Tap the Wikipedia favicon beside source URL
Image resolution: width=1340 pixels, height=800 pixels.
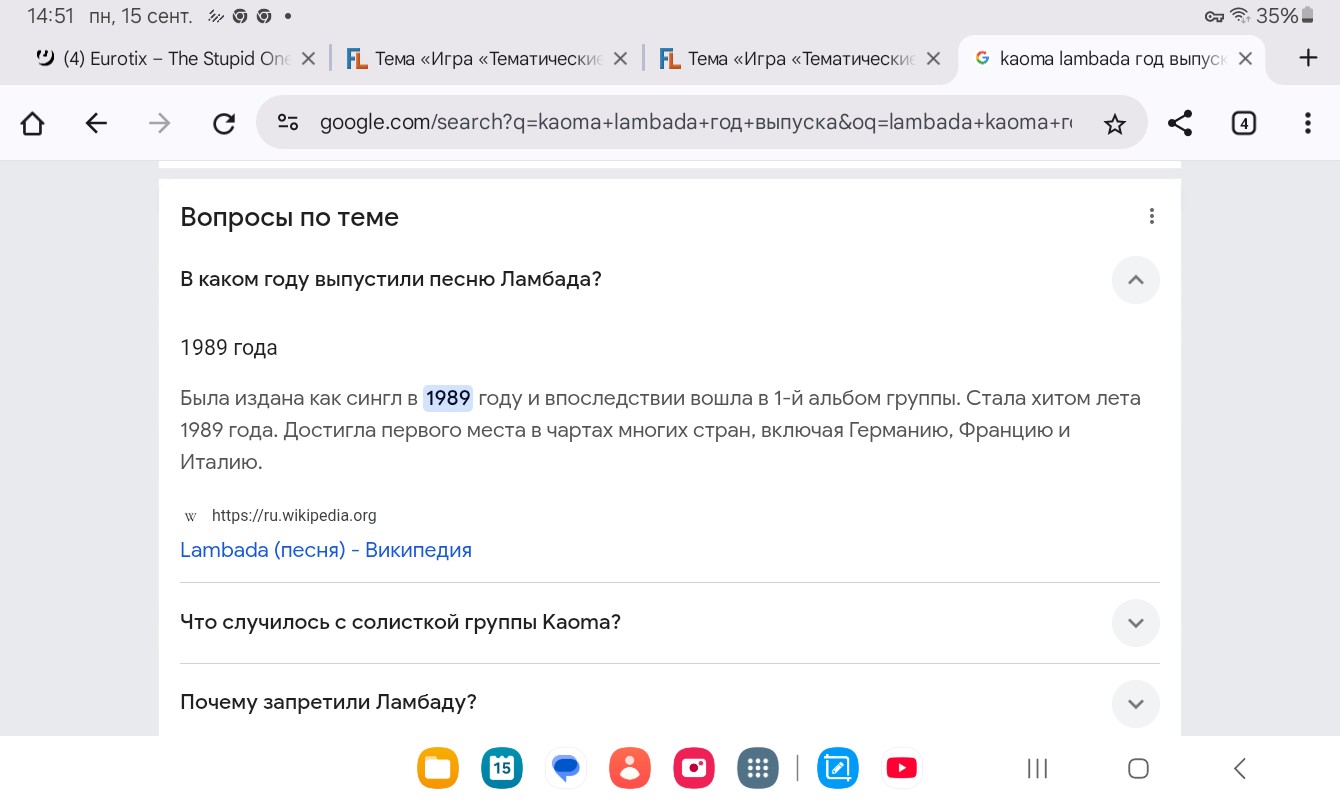[191, 517]
